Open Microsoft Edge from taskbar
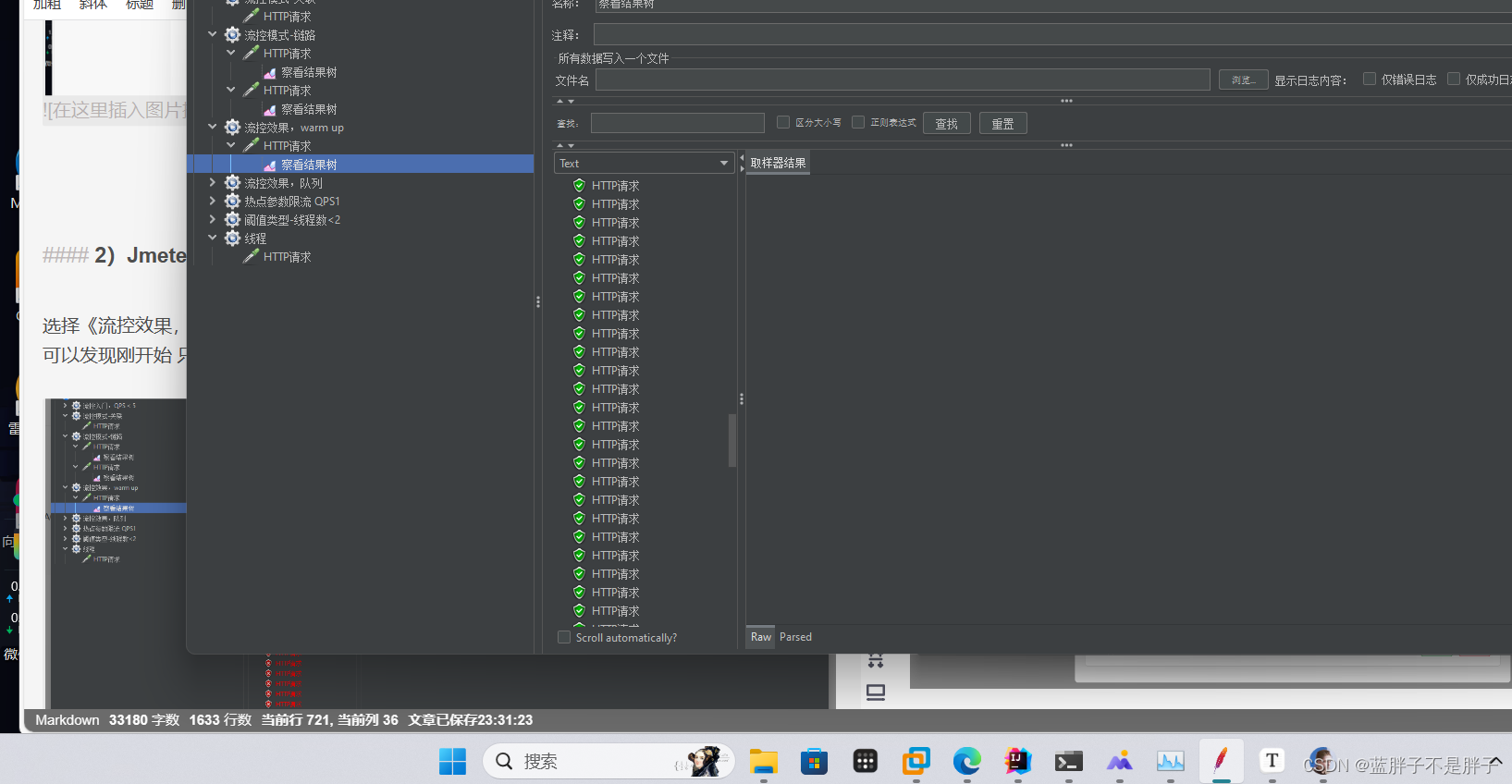This screenshot has height=784, width=1512. click(967, 761)
